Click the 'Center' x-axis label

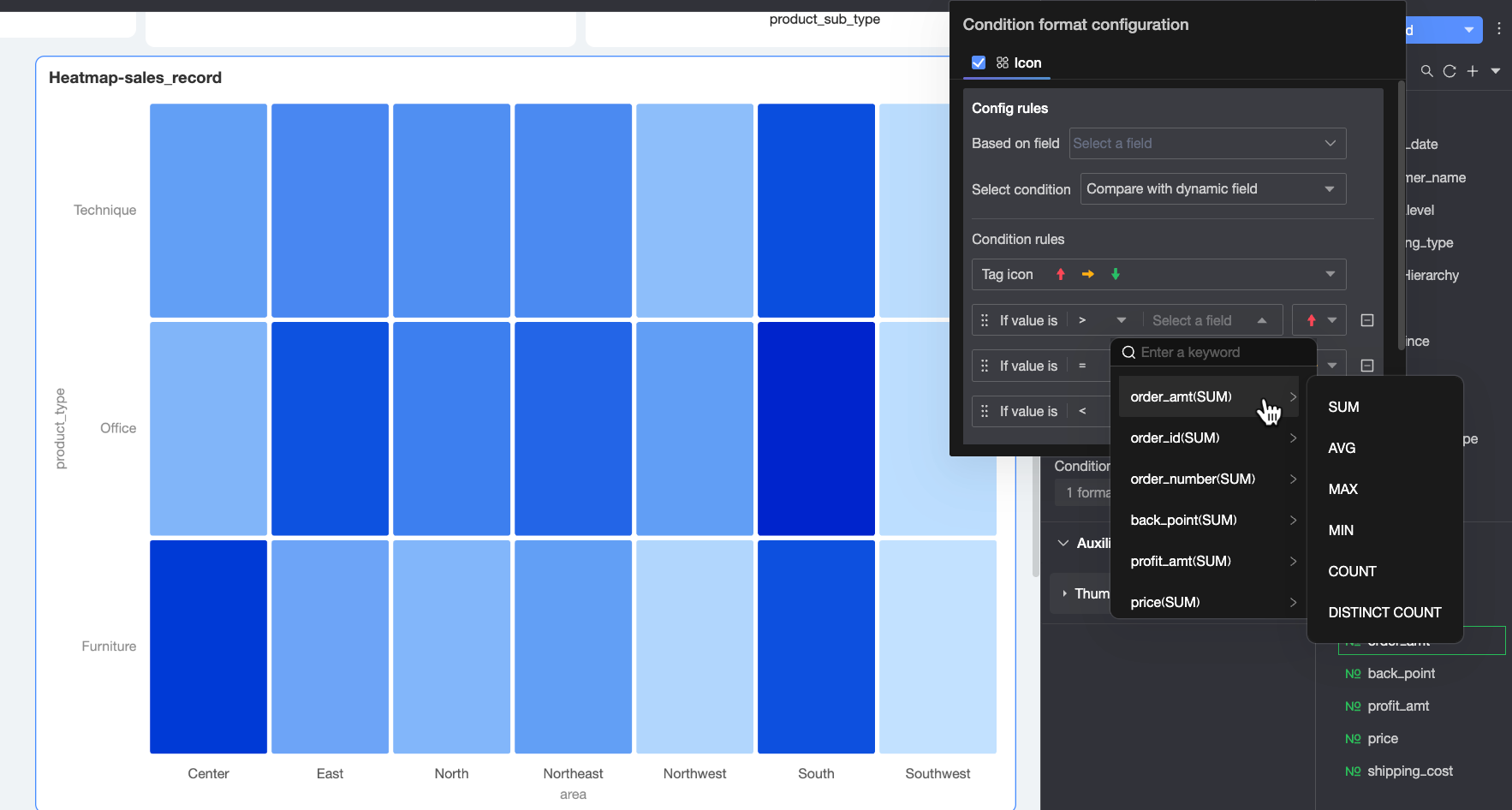pyautogui.click(x=208, y=774)
